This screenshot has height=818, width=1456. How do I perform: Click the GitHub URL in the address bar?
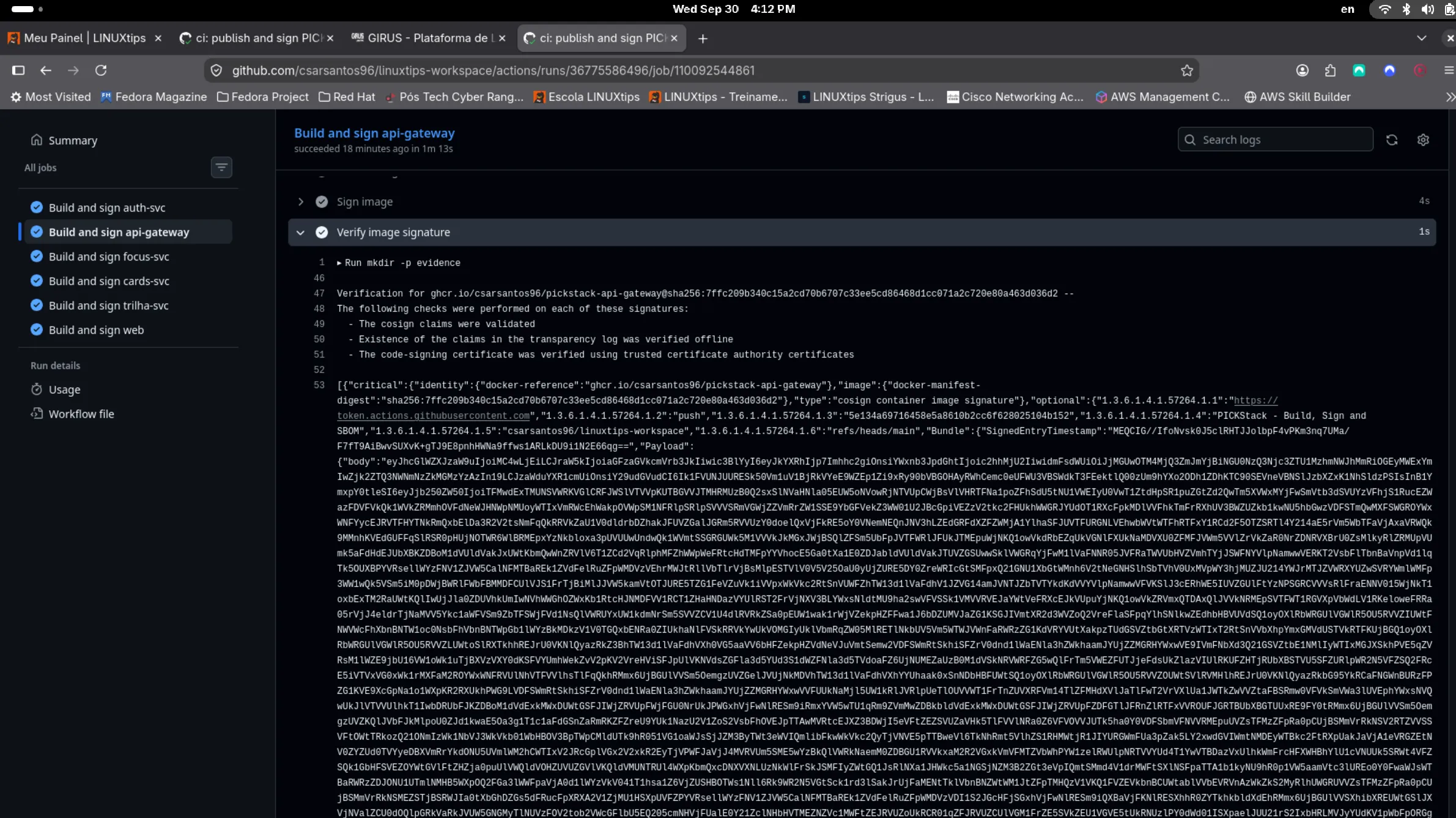[493, 70]
